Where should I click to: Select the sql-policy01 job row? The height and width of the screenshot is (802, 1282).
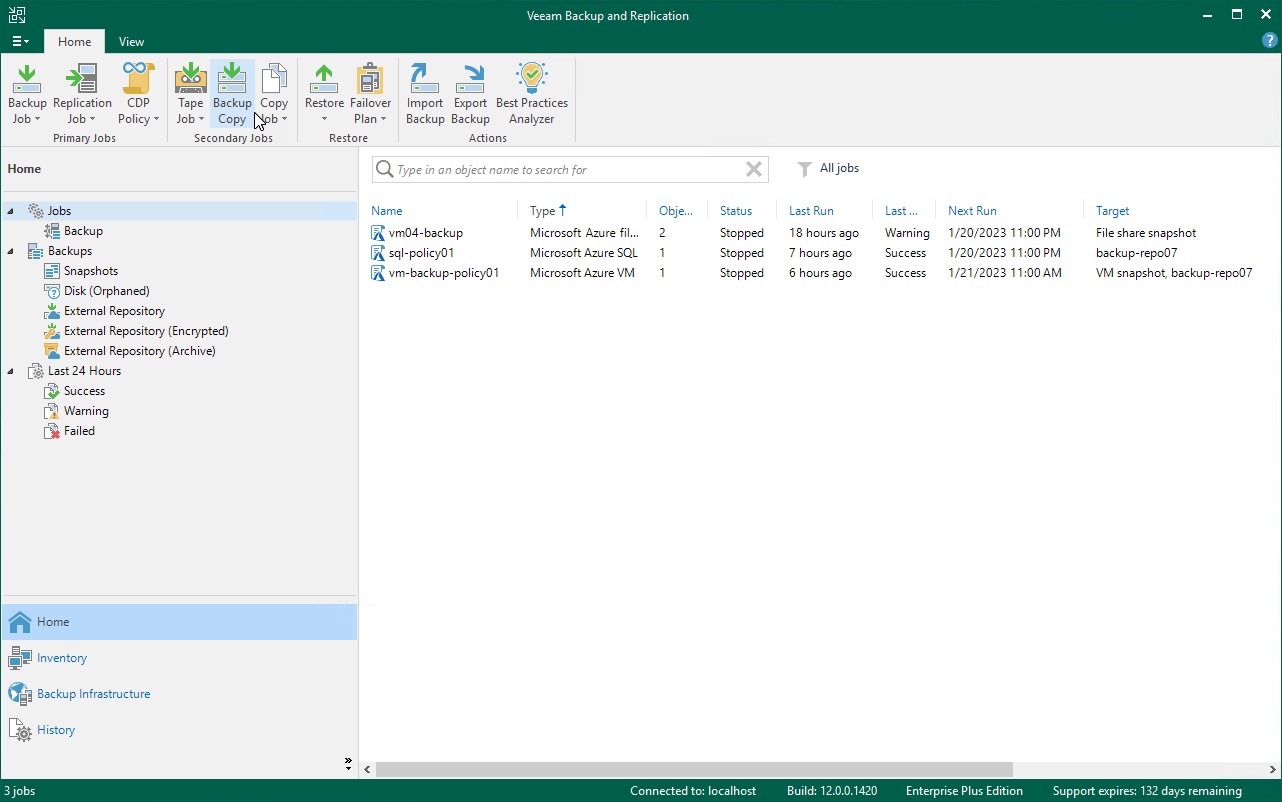pos(820,253)
